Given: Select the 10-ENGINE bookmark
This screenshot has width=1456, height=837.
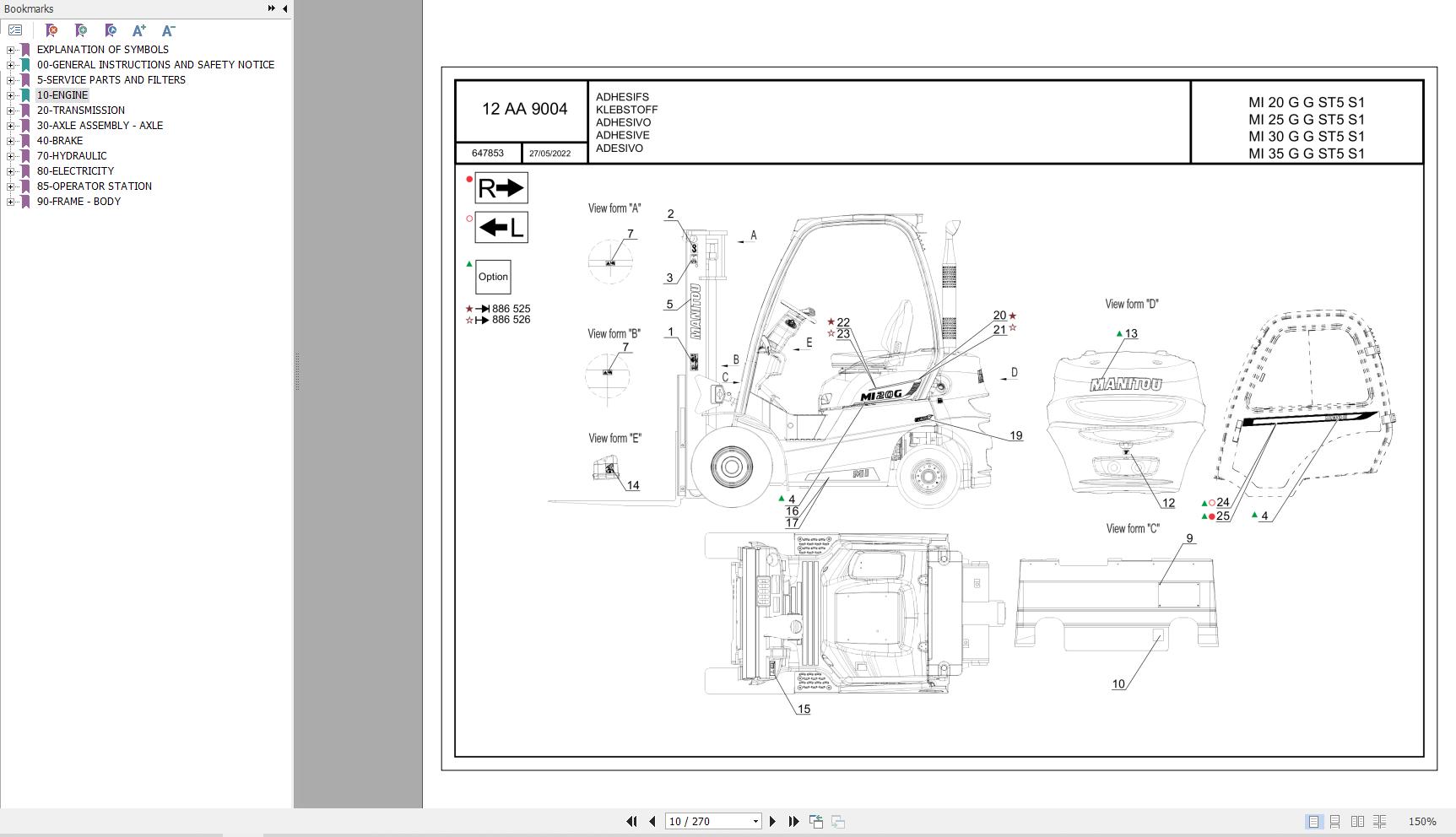Looking at the screenshot, I should 62,95.
